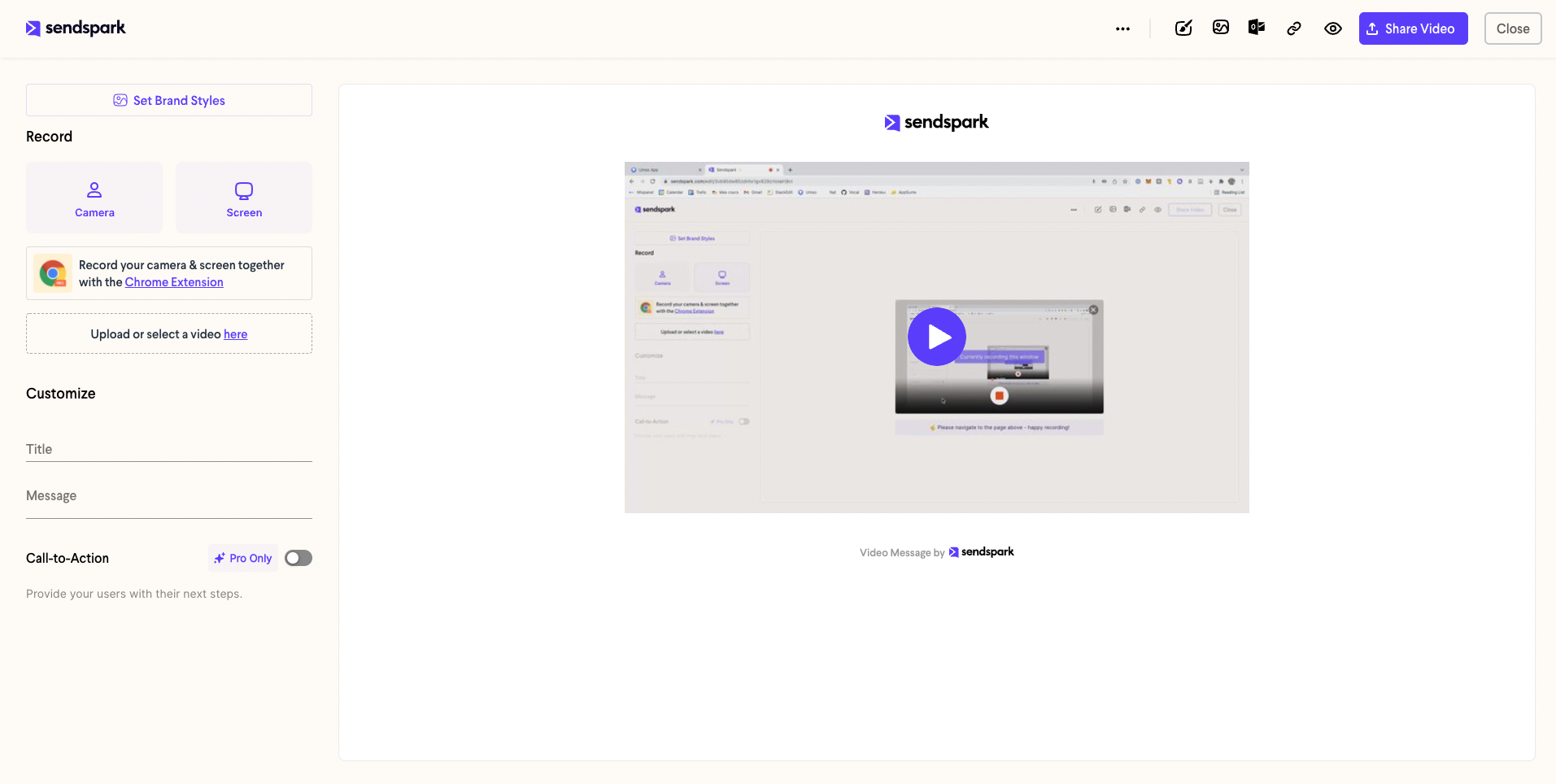The height and width of the screenshot is (784, 1556).
Task: Start a Camera recording
Action: click(94, 198)
